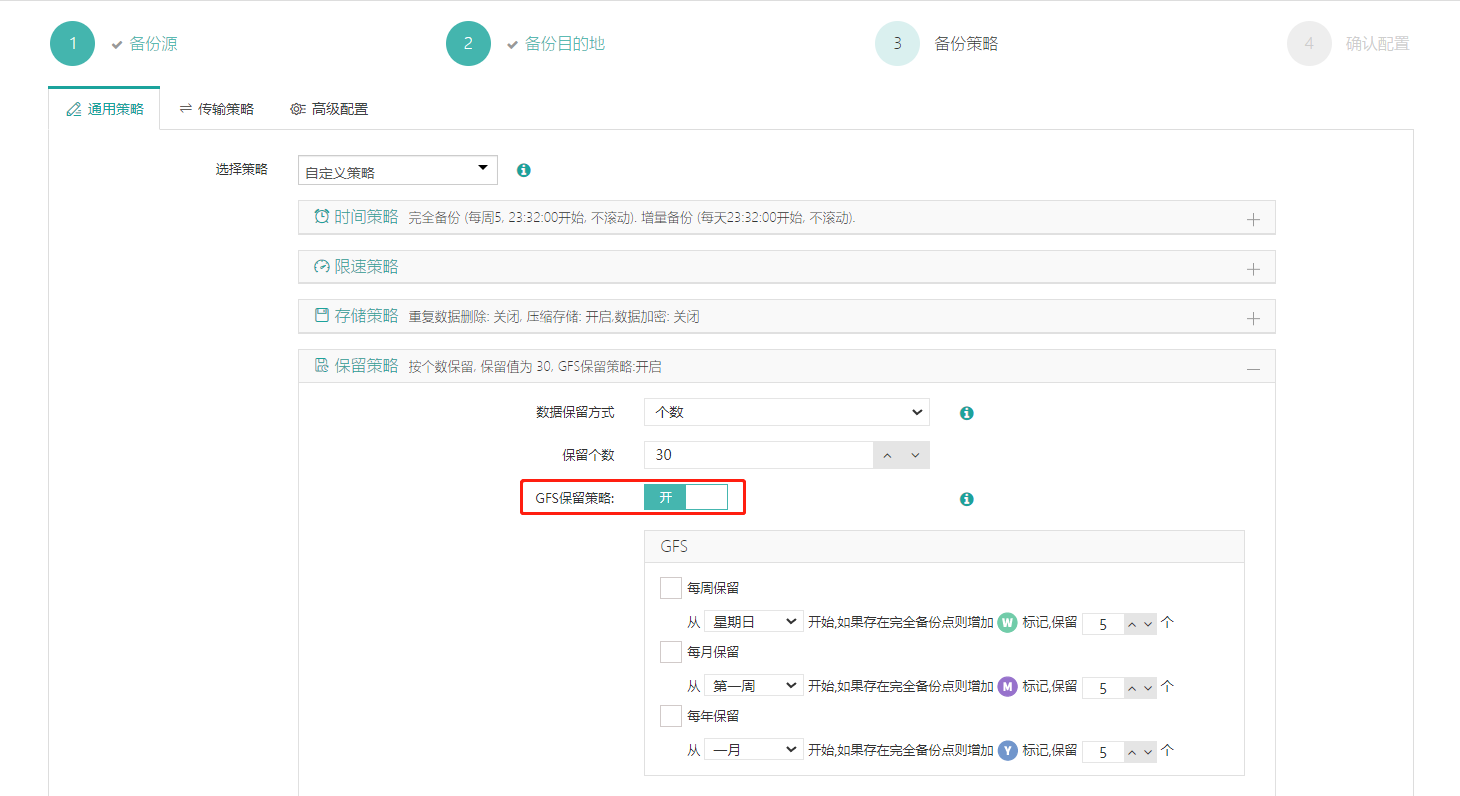Open the 第一周 week dropdown
This screenshot has width=1460, height=796.
click(754, 686)
